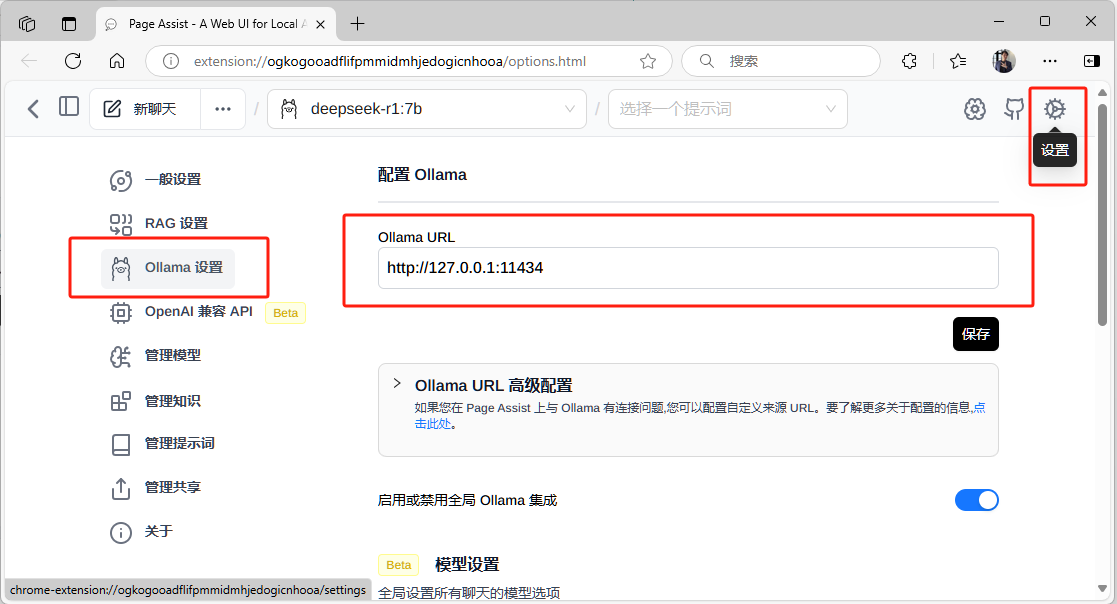Toggle the browser sidebar icon

click(1091, 61)
